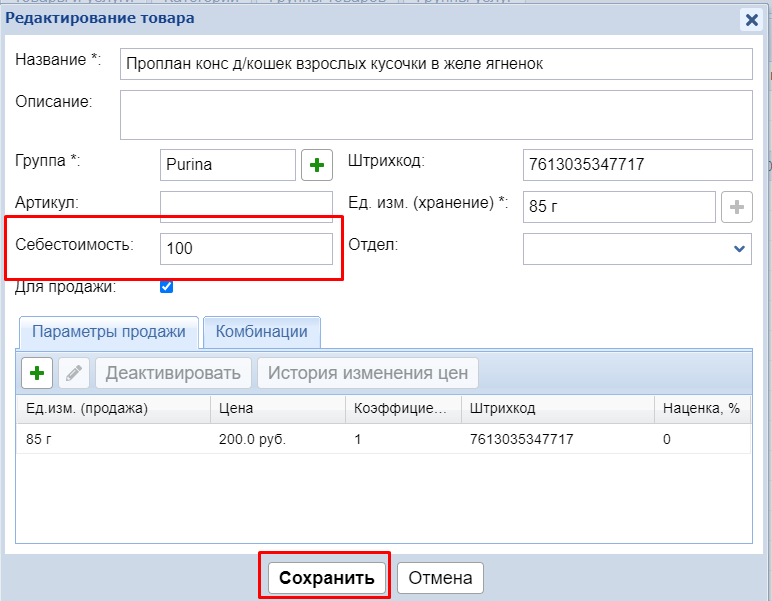The width and height of the screenshot is (772, 601).
Task: Switch to the Комбинации tab
Action: 262,332
